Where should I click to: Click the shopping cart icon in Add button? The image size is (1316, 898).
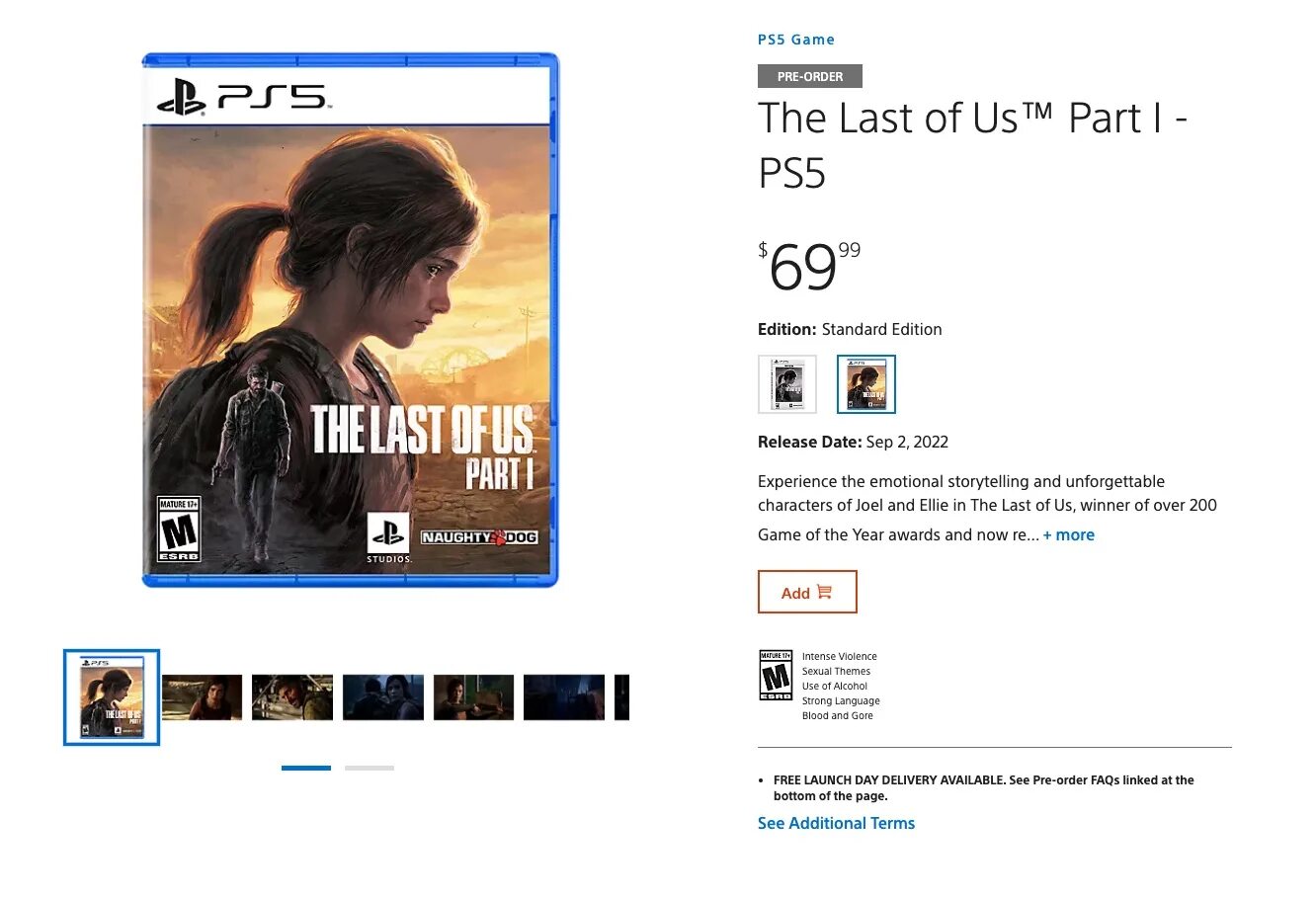pos(824,592)
